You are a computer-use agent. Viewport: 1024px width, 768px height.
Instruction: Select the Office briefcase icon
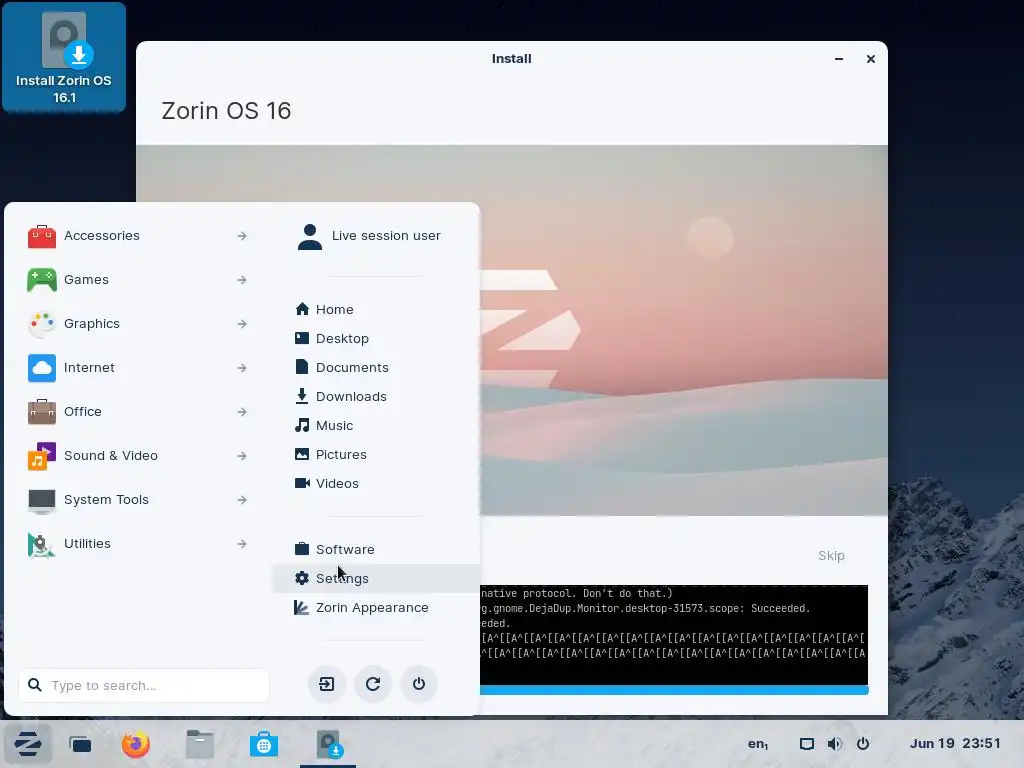[x=42, y=411]
